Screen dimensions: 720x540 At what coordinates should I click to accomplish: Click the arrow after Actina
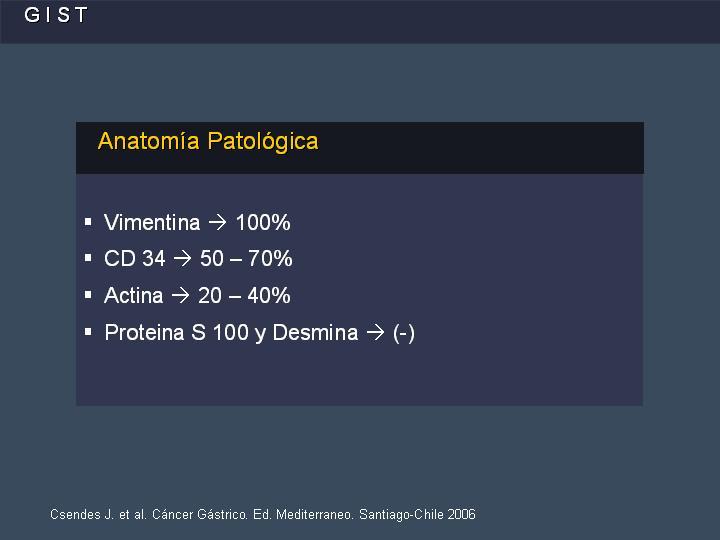pyautogui.click(x=180, y=295)
